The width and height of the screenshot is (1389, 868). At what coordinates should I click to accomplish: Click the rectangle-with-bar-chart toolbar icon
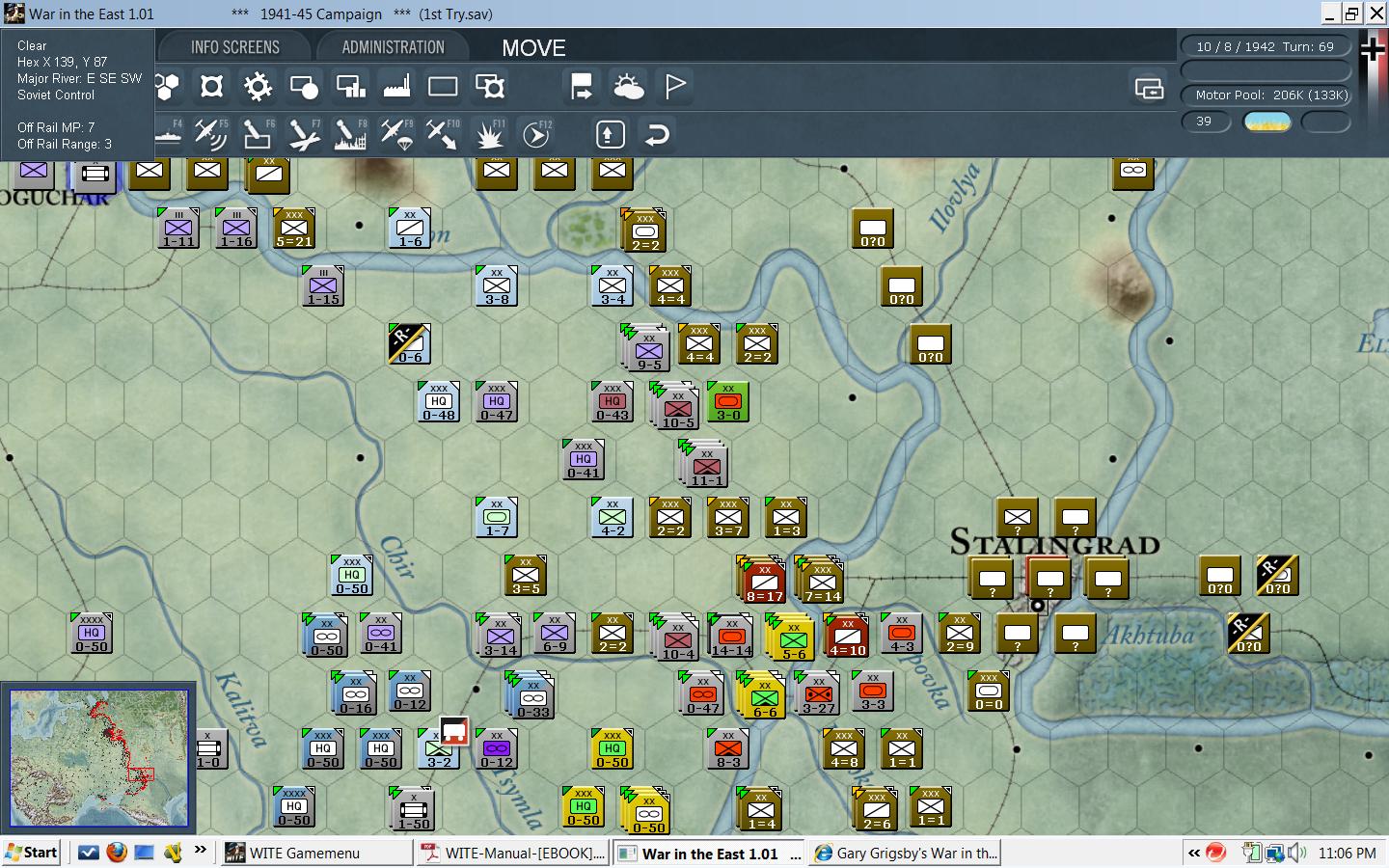[350, 87]
